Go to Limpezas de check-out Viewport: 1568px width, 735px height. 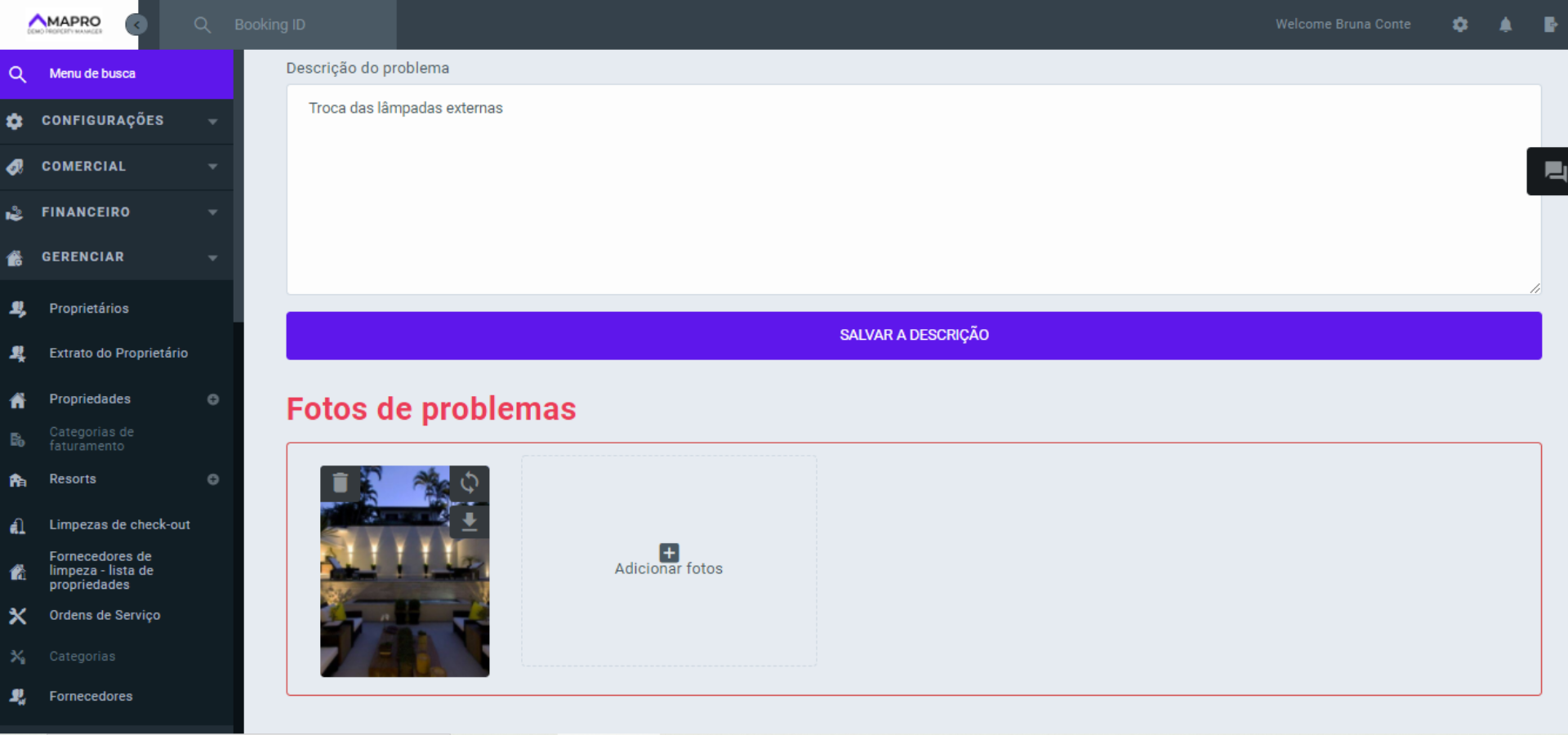pyautogui.click(x=119, y=524)
